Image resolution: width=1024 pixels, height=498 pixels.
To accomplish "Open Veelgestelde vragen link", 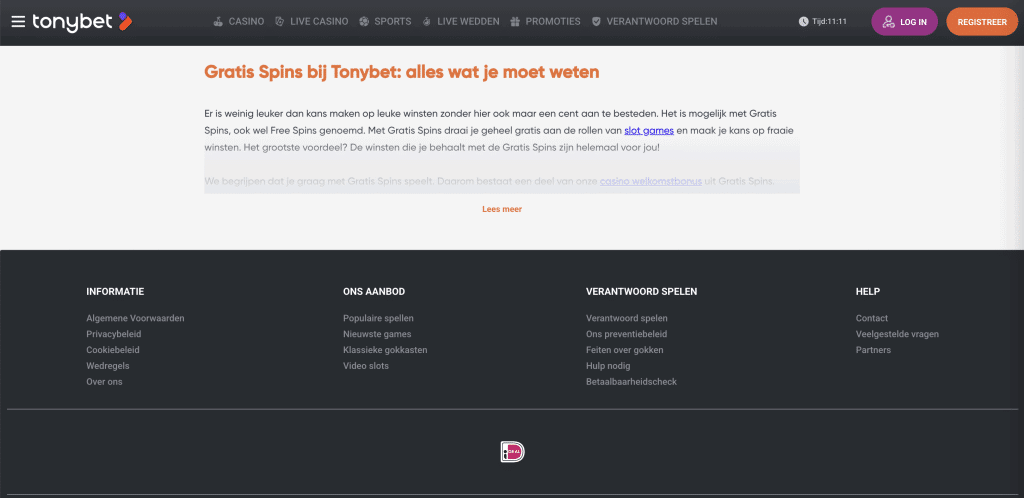I will 897,334.
